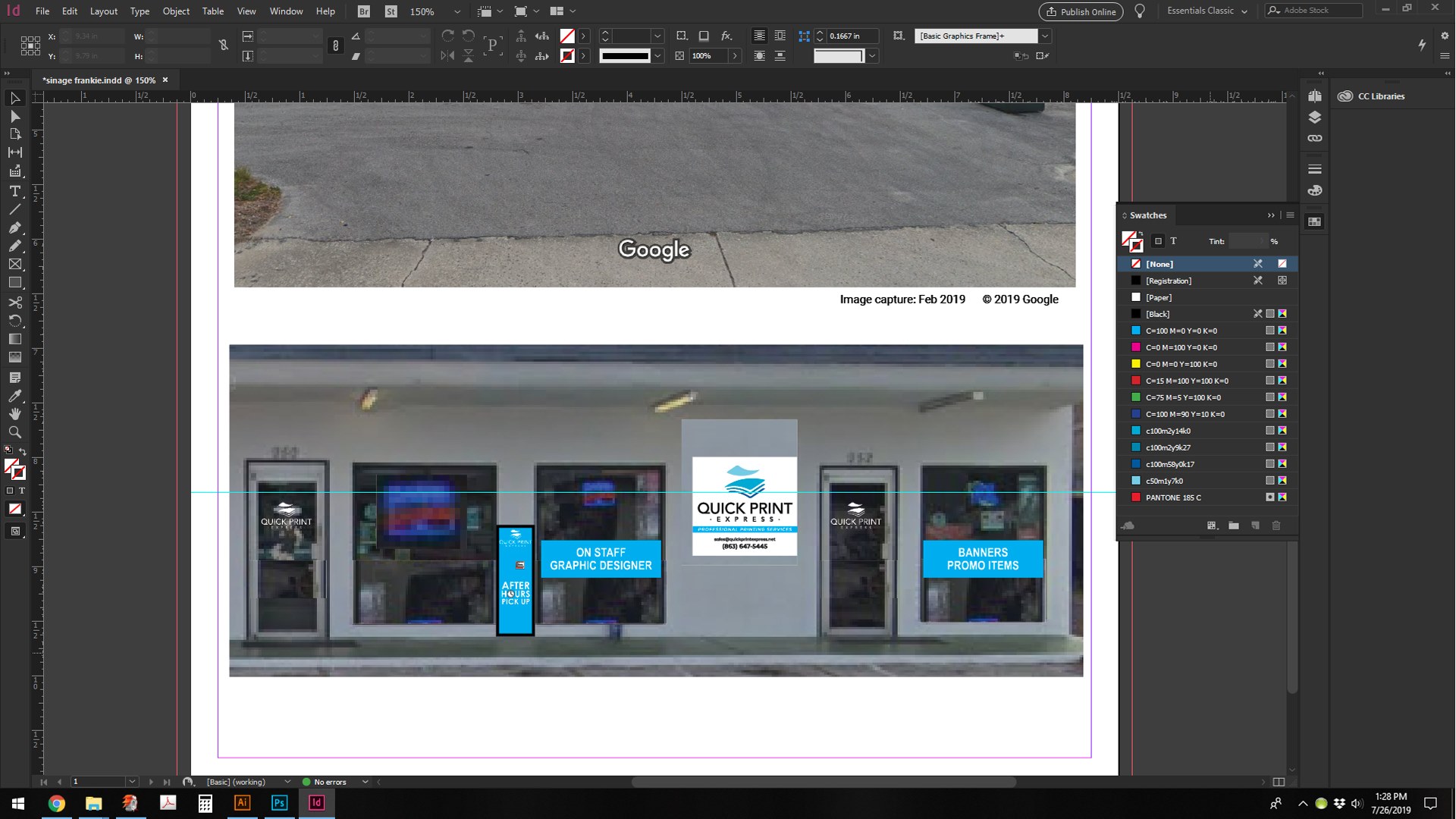Toggle formatting affects text in Swatches
Screen dimensions: 1456x819
coord(1173,241)
